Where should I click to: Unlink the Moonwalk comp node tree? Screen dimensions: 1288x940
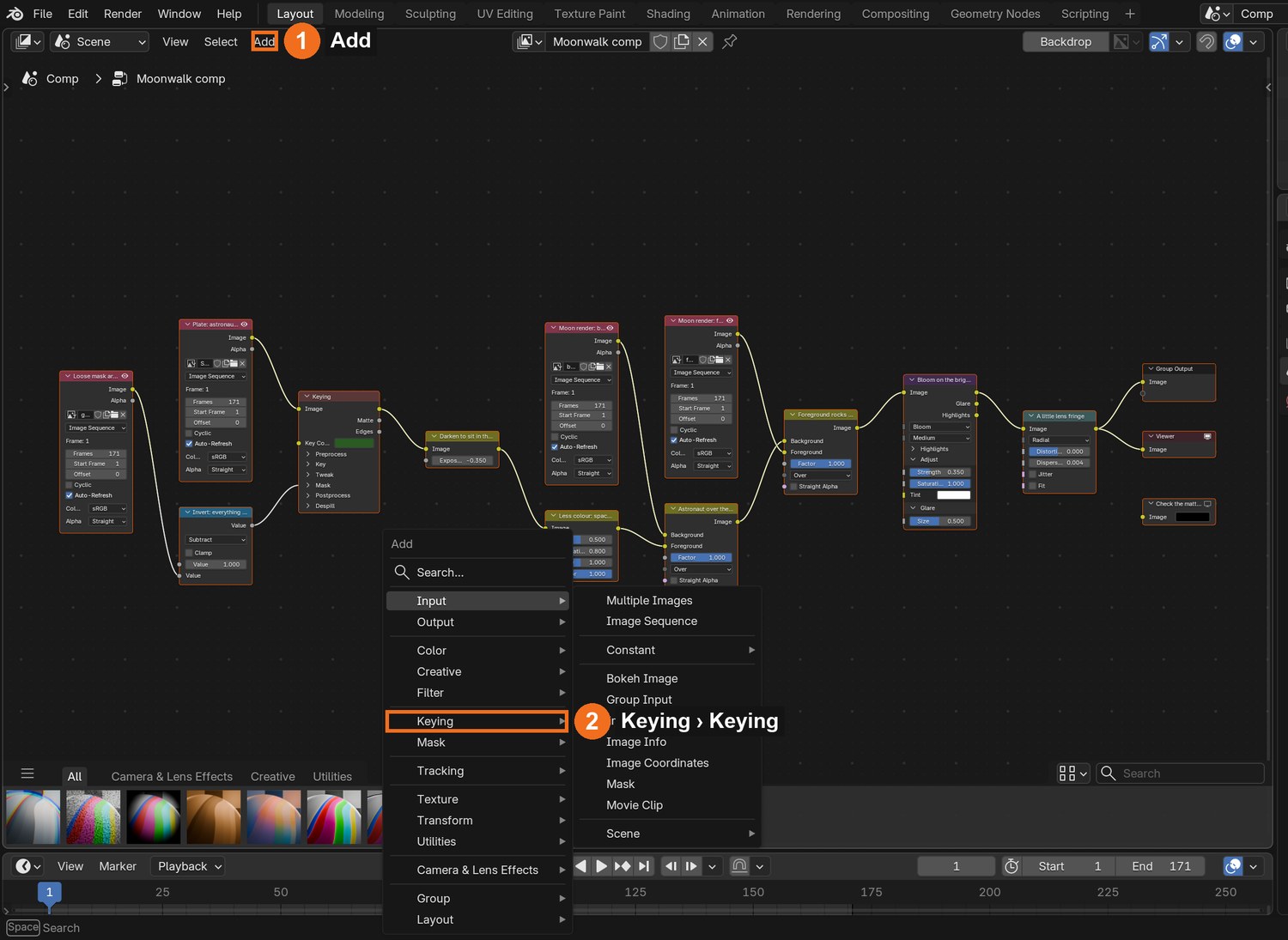coord(702,41)
